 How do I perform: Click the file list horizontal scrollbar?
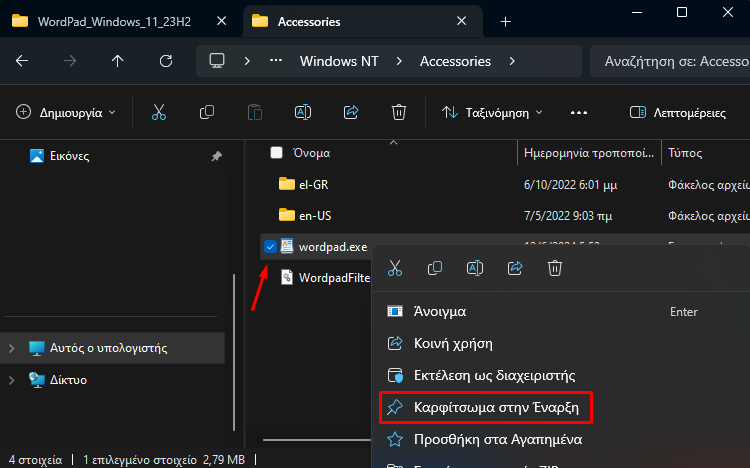point(317,440)
